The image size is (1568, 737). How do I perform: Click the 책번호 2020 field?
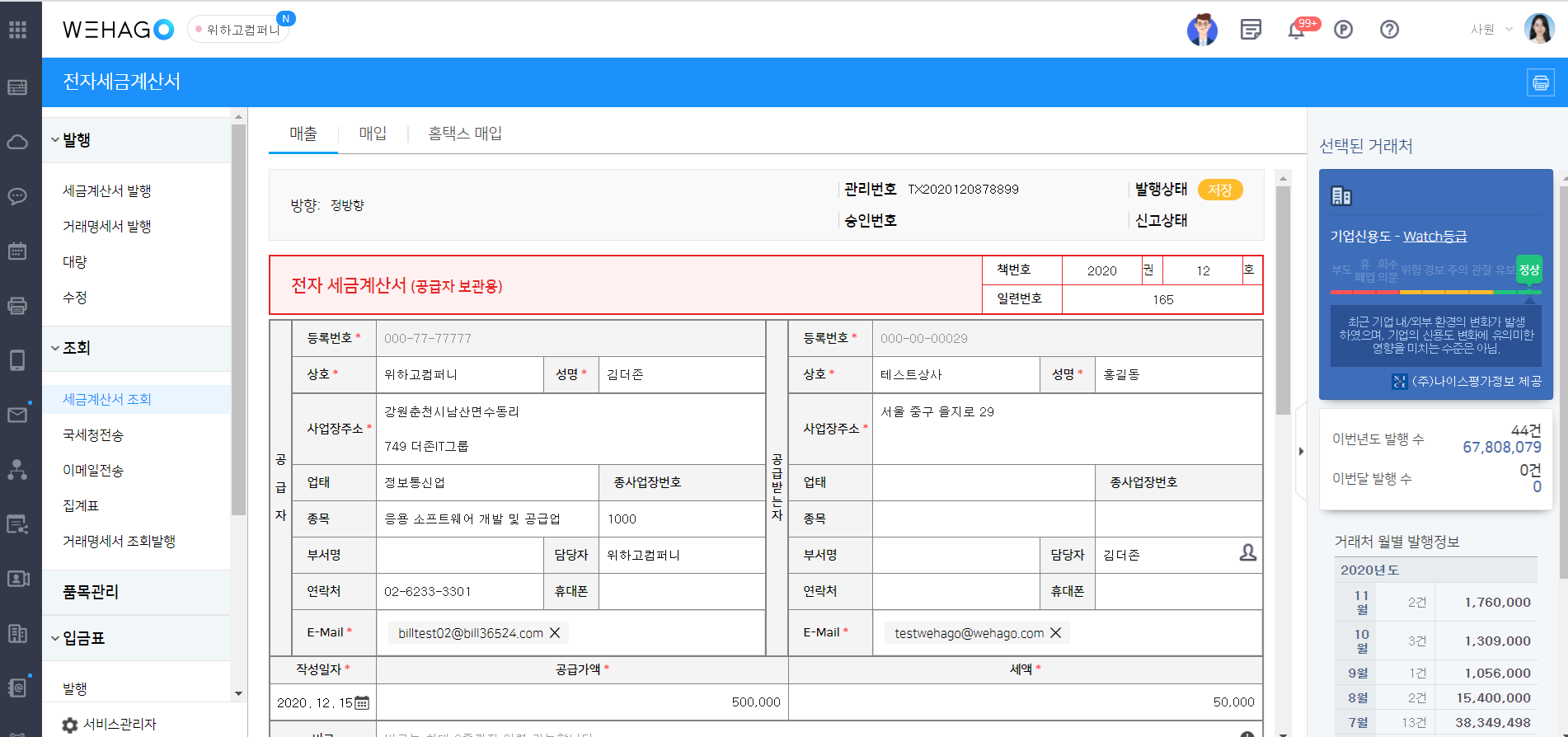tap(1101, 271)
